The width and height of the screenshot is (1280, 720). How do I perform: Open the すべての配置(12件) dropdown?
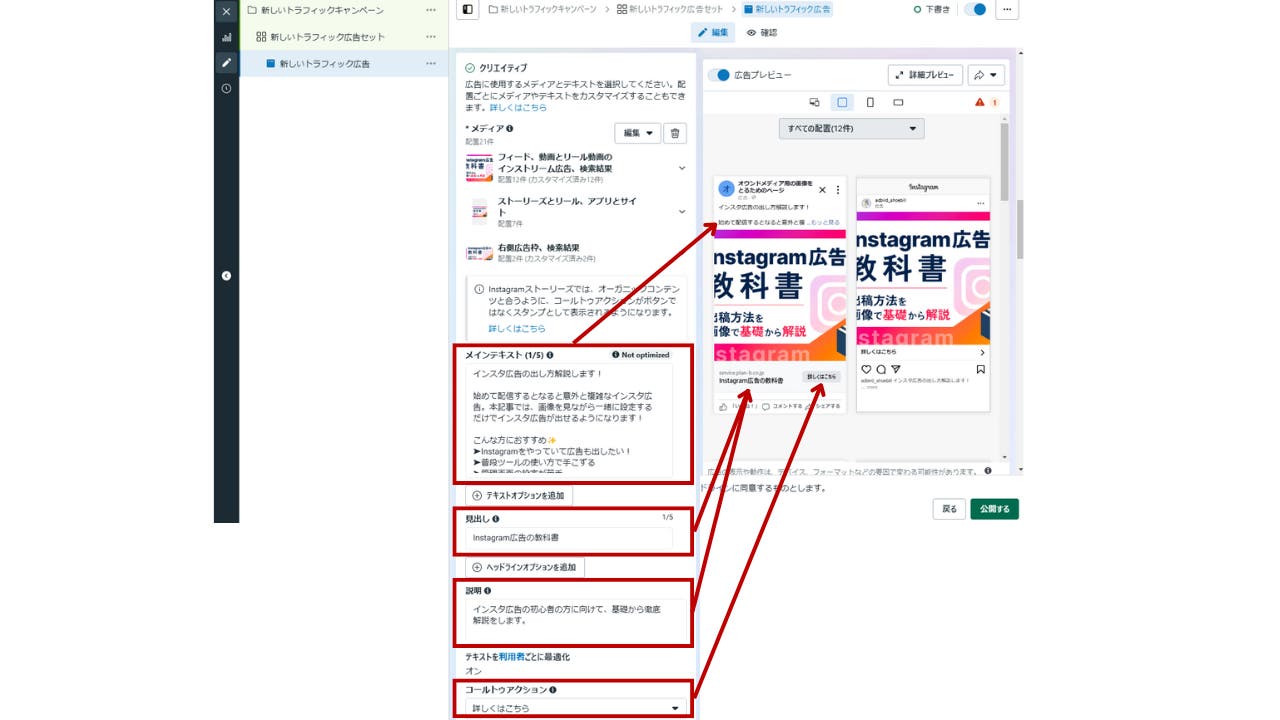tap(850, 128)
